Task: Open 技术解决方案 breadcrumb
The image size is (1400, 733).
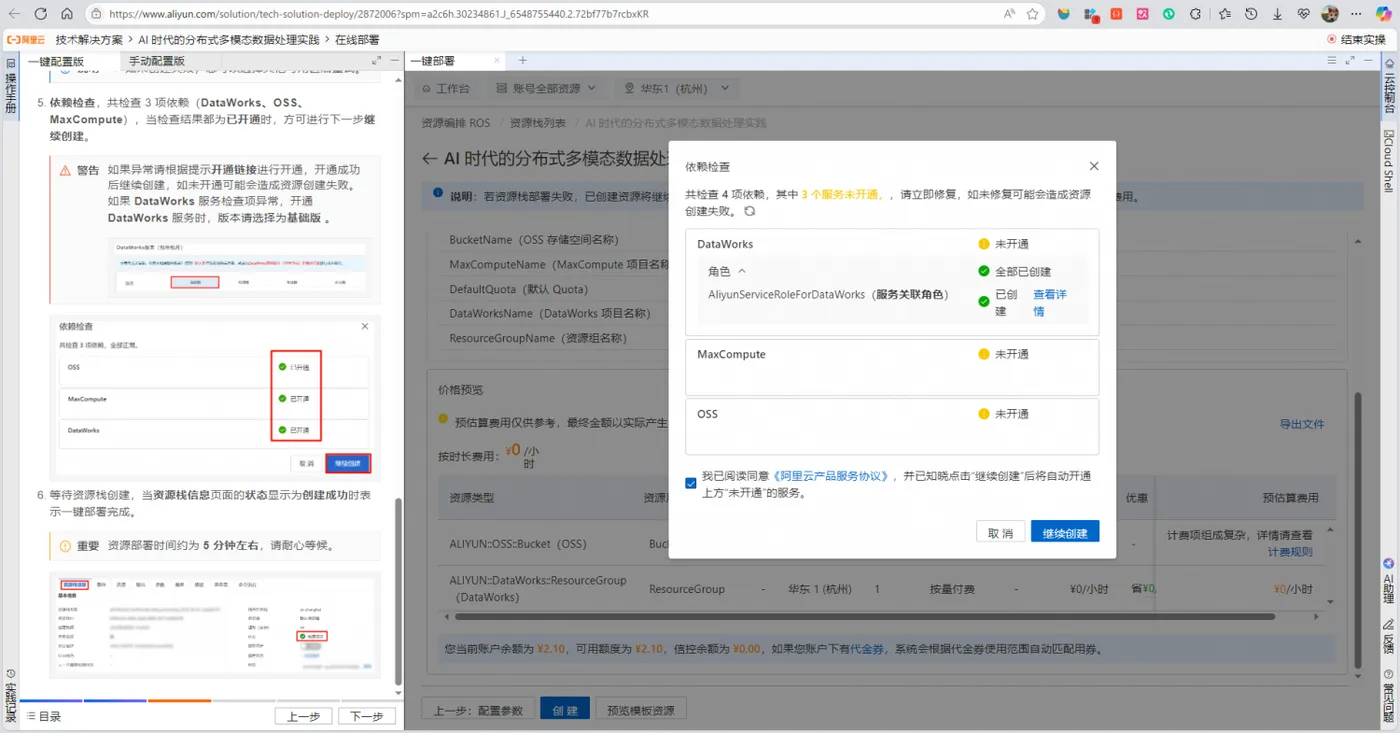Action: [x=89, y=40]
